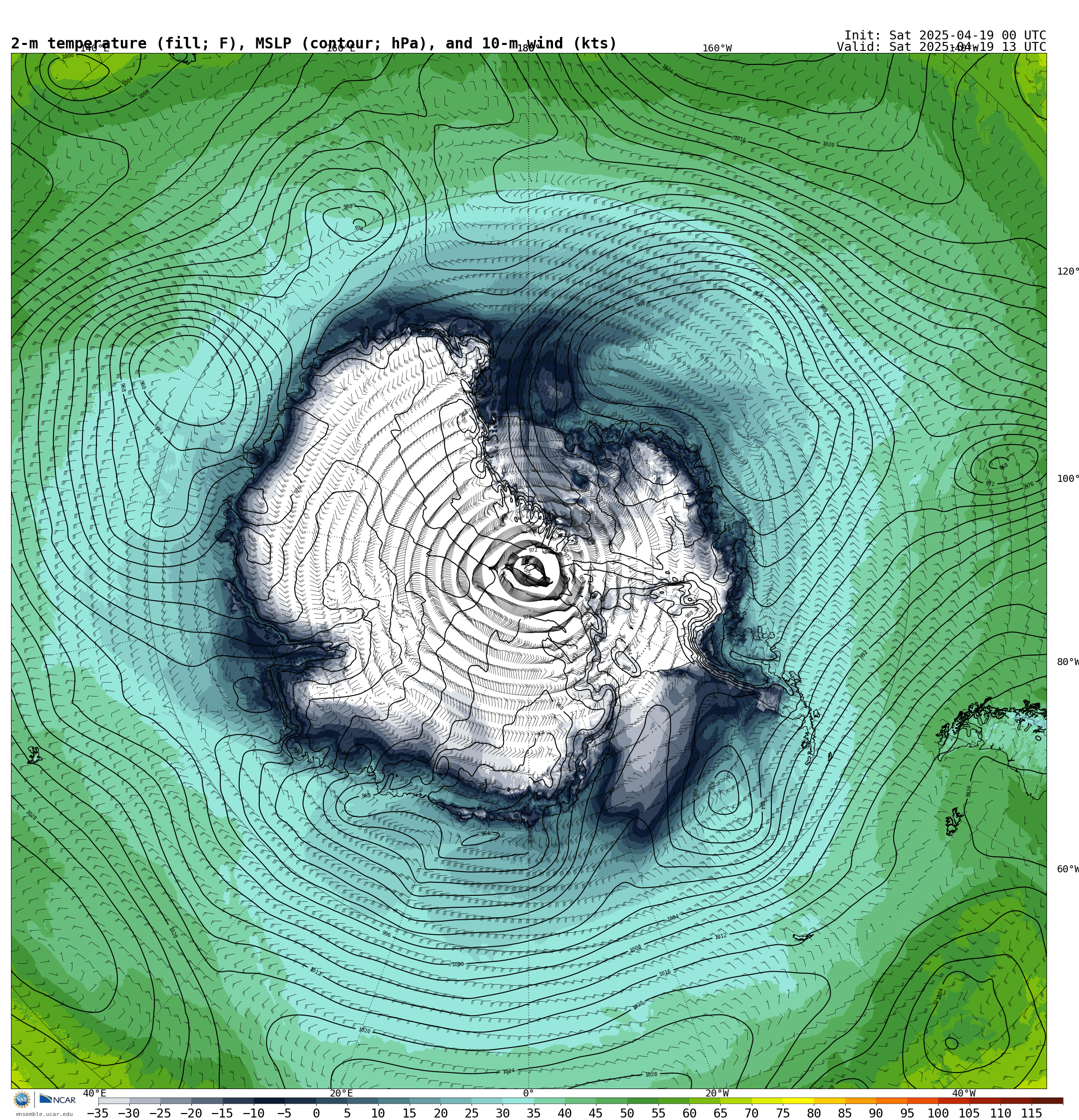
Task: Click the map title about 2-m temperature
Action: (314, 43)
